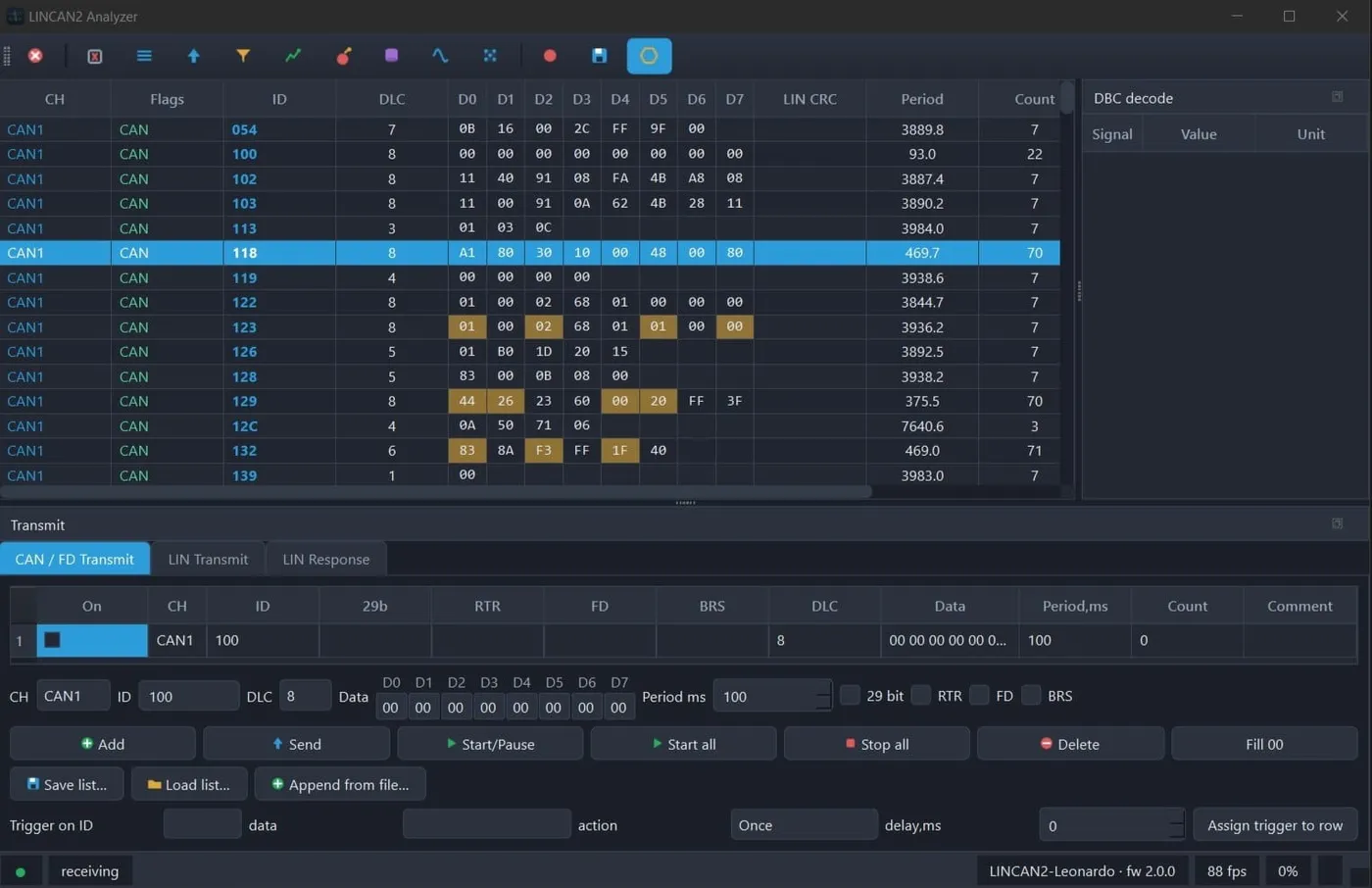
Task: Click the purple square toolbar icon
Action: pos(391,56)
